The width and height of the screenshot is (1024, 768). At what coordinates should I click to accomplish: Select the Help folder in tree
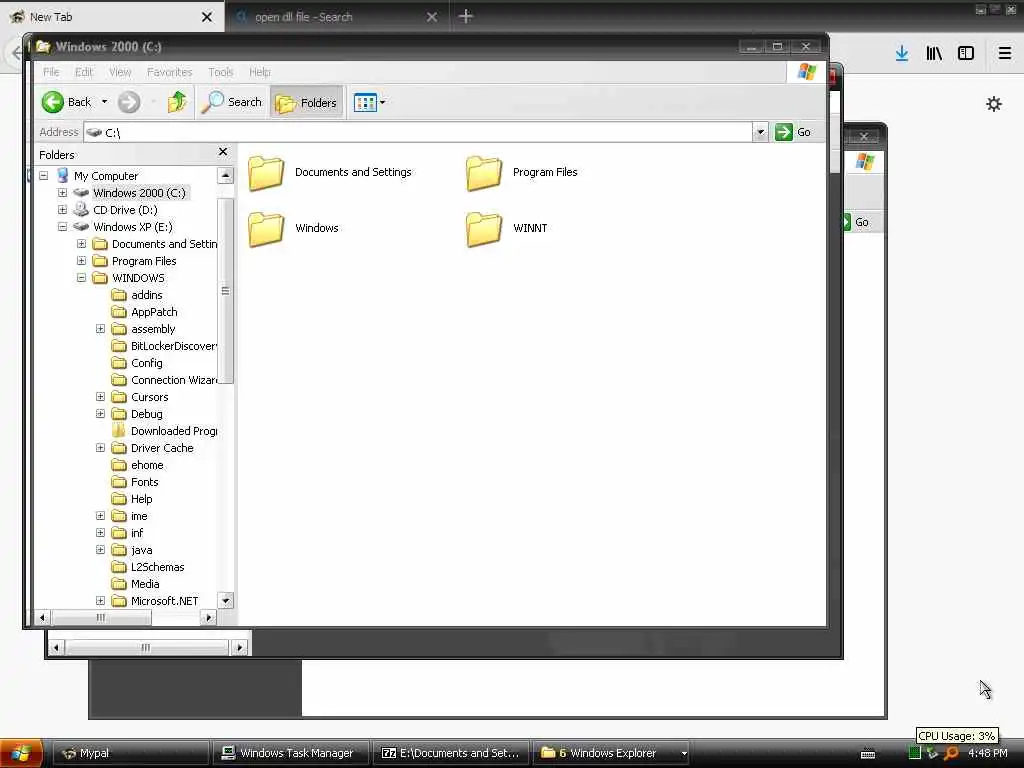click(x=141, y=499)
